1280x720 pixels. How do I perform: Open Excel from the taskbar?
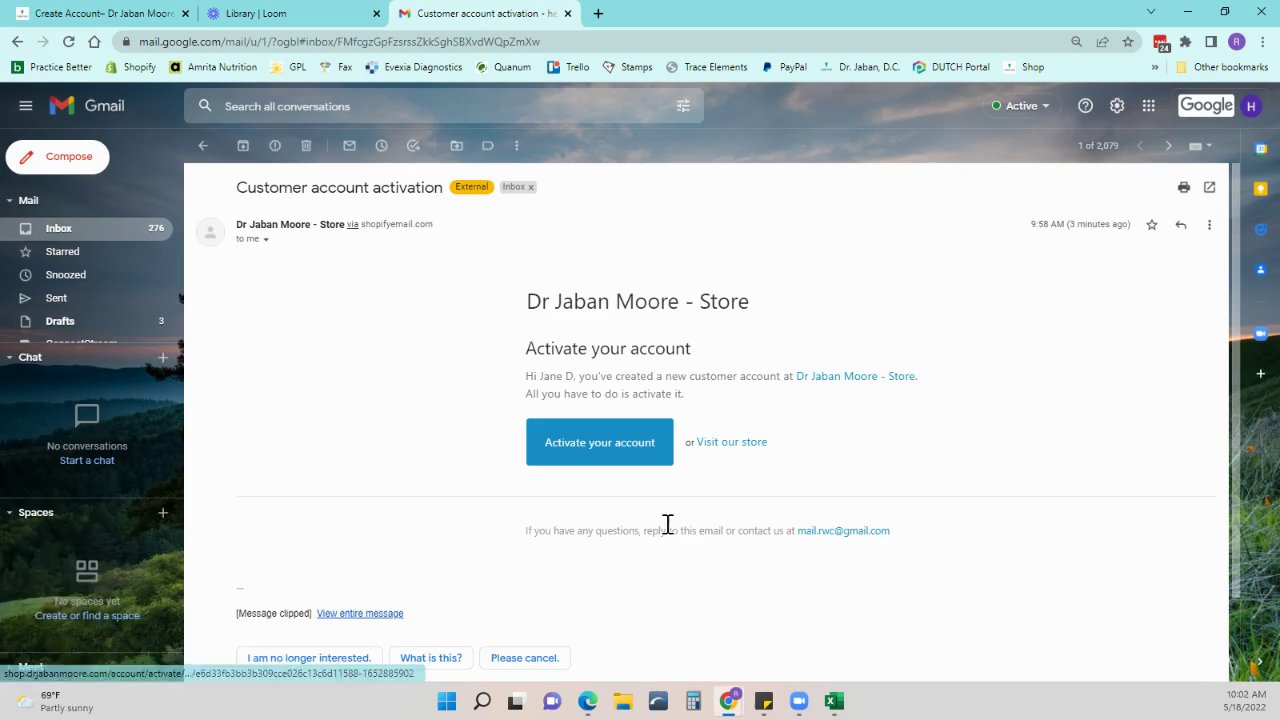pyautogui.click(x=834, y=702)
